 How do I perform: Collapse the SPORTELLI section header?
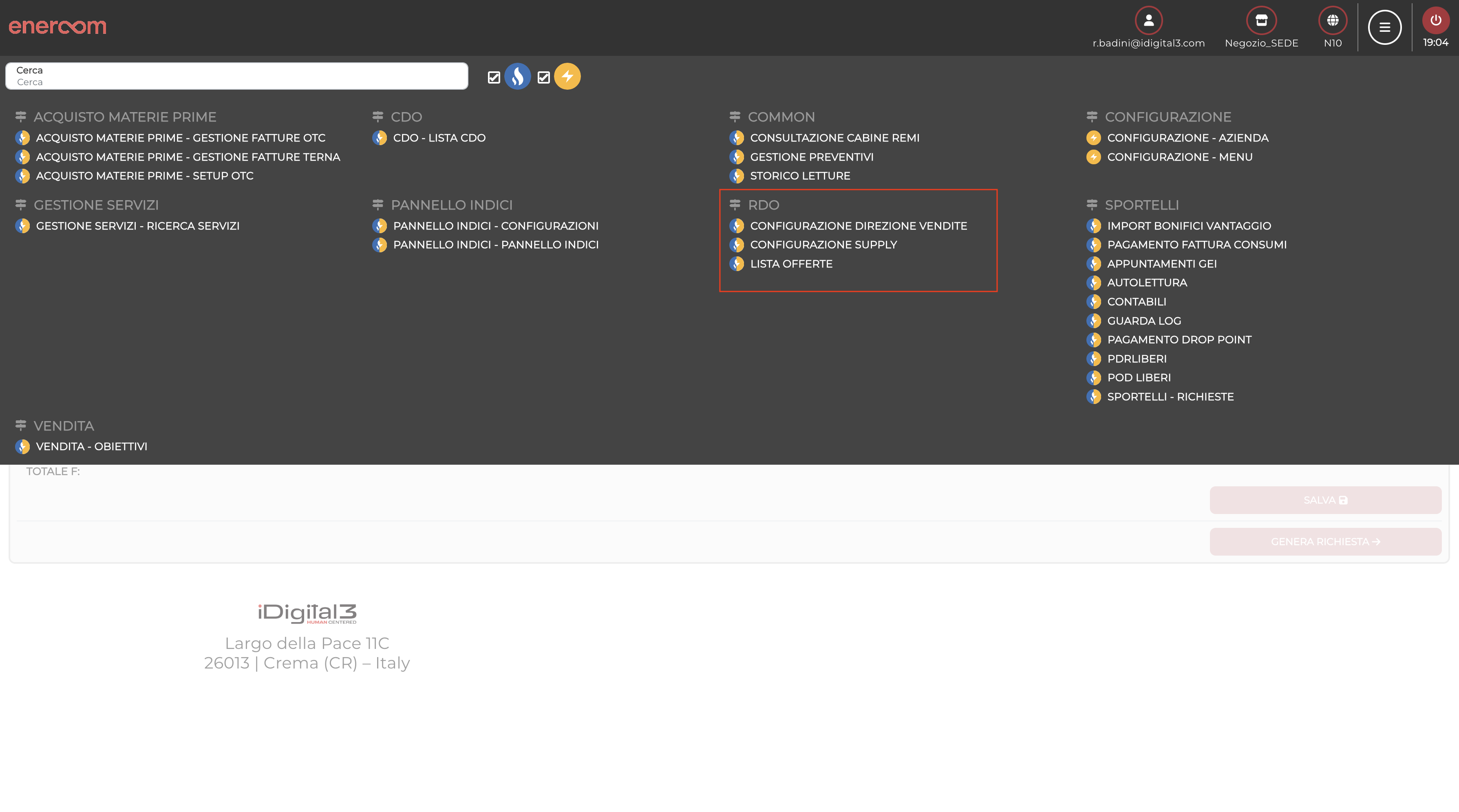[x=1141, y=205]
